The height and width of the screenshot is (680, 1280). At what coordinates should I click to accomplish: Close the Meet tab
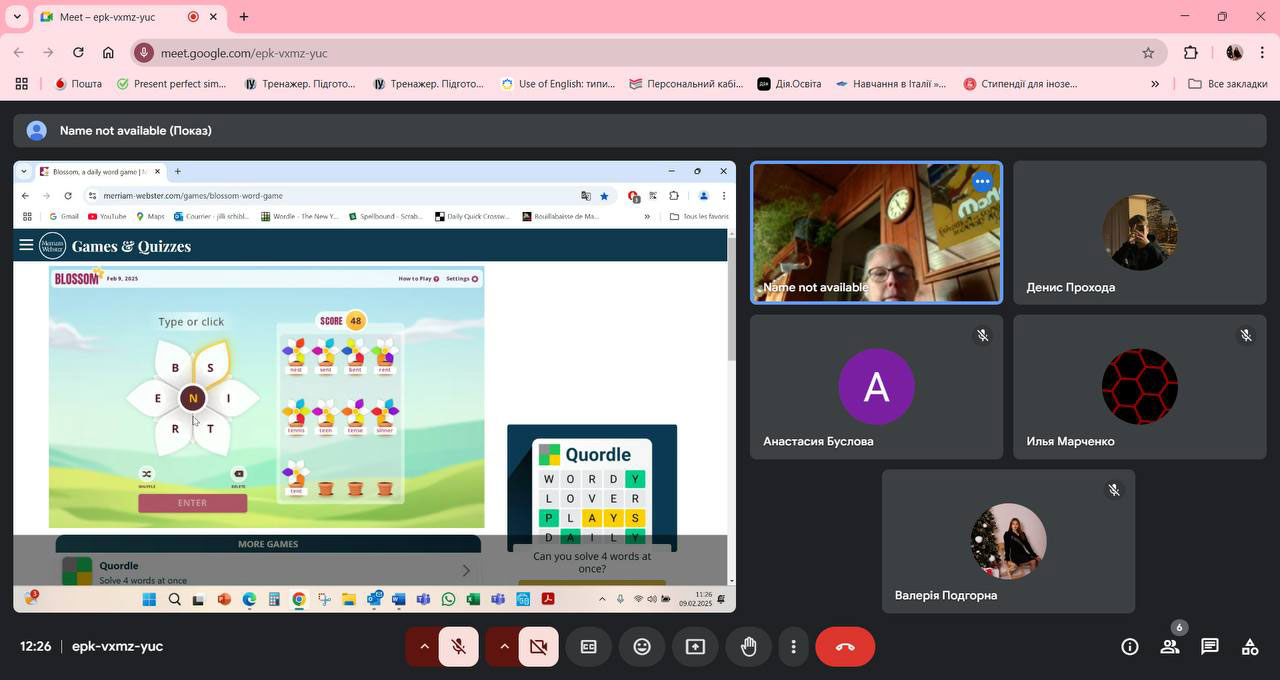pos(213,16)
